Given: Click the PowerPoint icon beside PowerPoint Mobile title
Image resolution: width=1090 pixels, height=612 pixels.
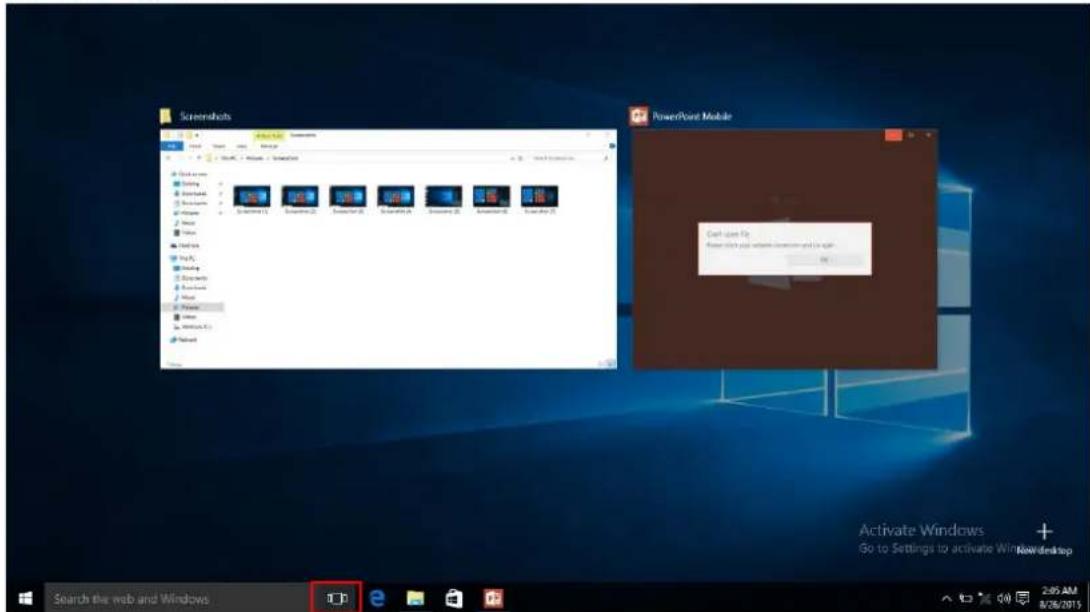Looking at the screenshot, I should coord(638,116).
